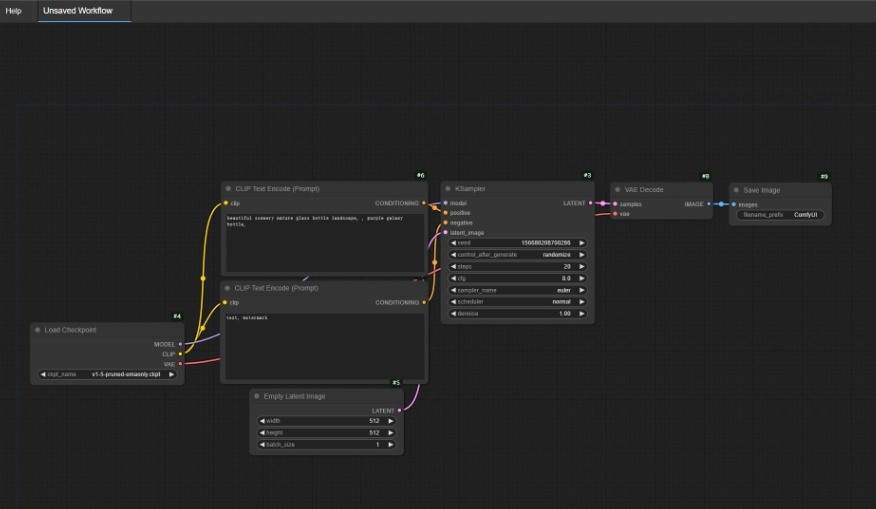The image size is (876, 509).
Task: Collapse the Load Checkpoint node via title dot
Action: (37, 330)
